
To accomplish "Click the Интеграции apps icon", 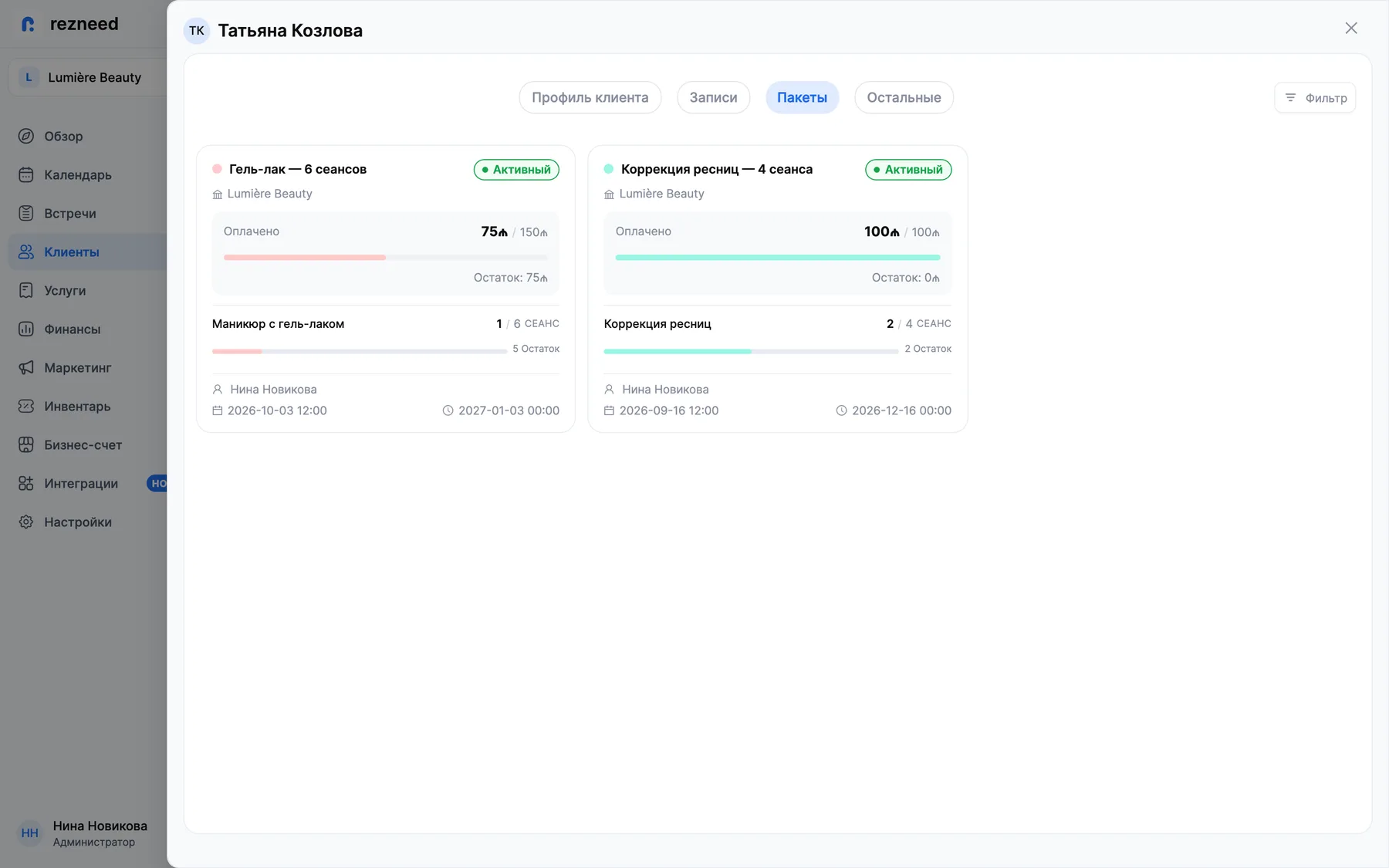I will (26, 483).
